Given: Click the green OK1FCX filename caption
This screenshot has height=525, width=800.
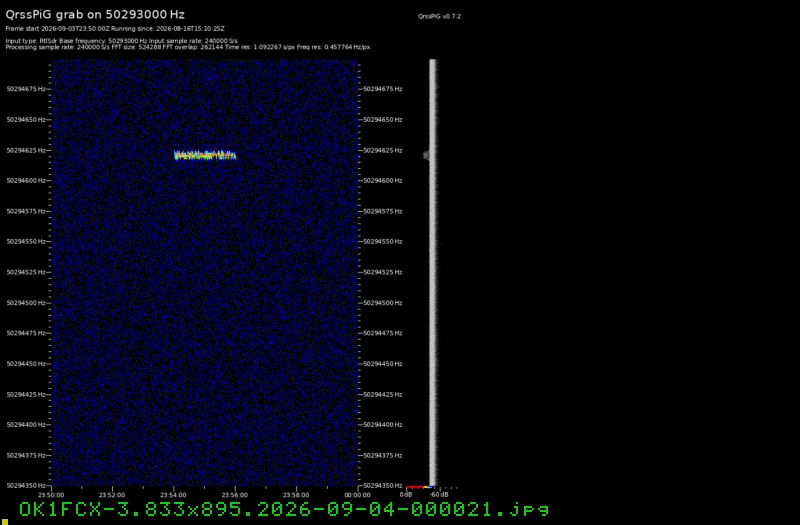Looking at the screenshot, I should (284, 509).
